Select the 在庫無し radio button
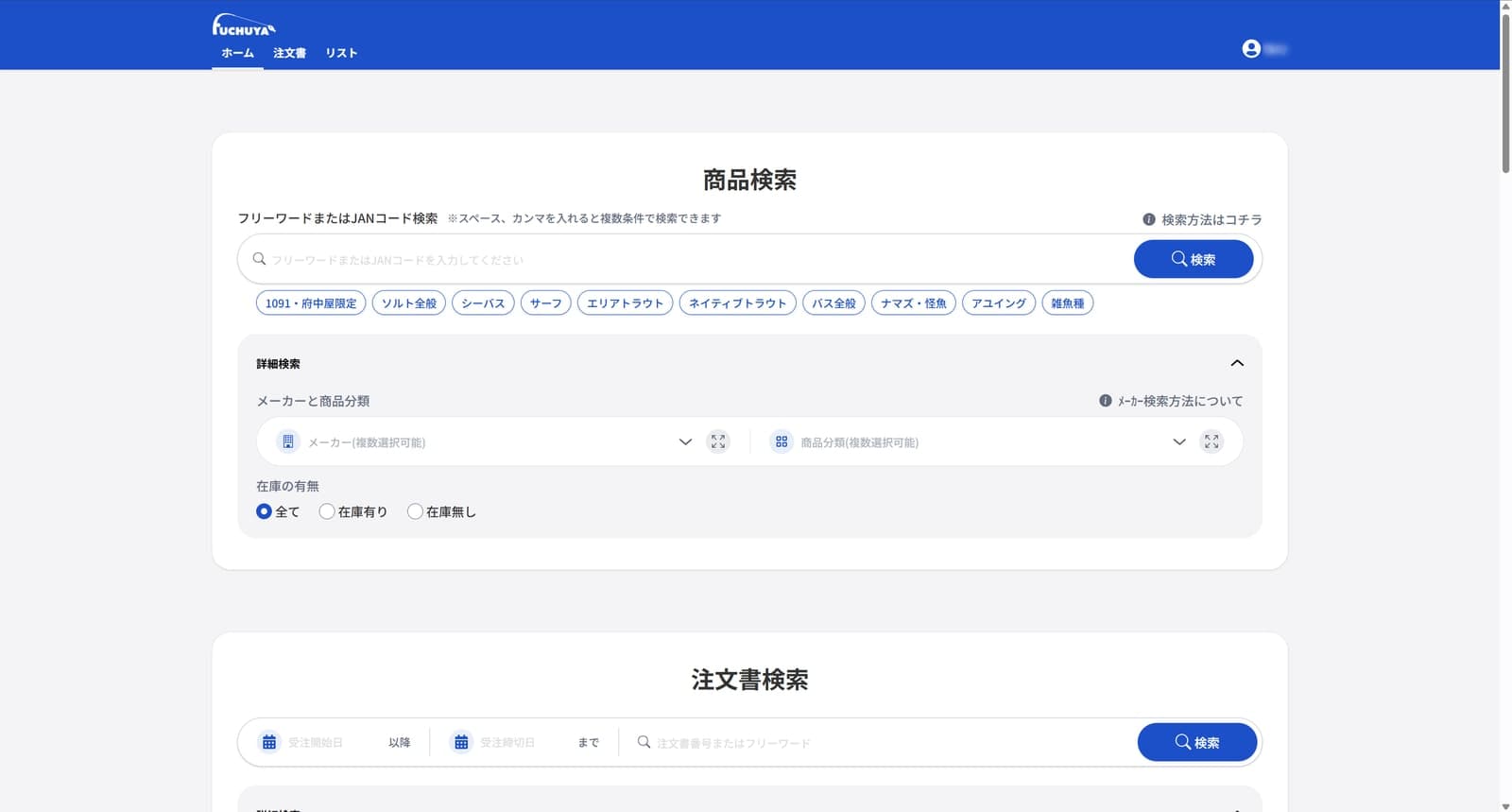This screenshot has height=812, width=1512. pos(415,511)
